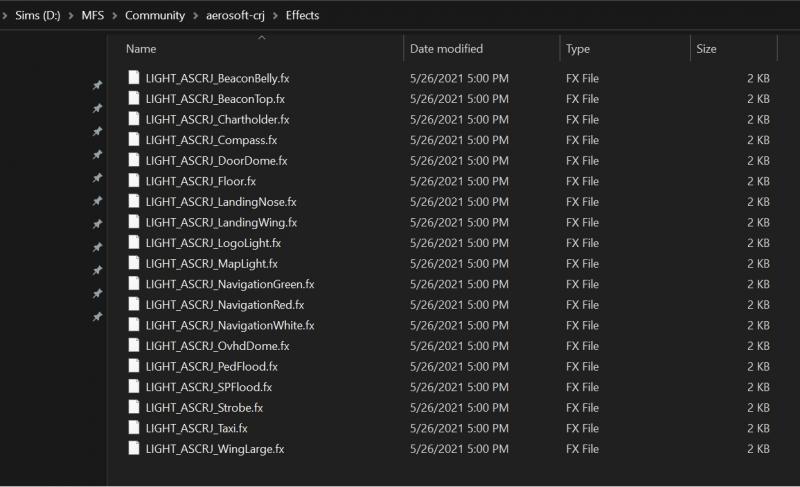Image resolution: width=800 pixels, height=487 pixels.
Task: Navigate to MFS in the address bar
Action: pos(93,15)
